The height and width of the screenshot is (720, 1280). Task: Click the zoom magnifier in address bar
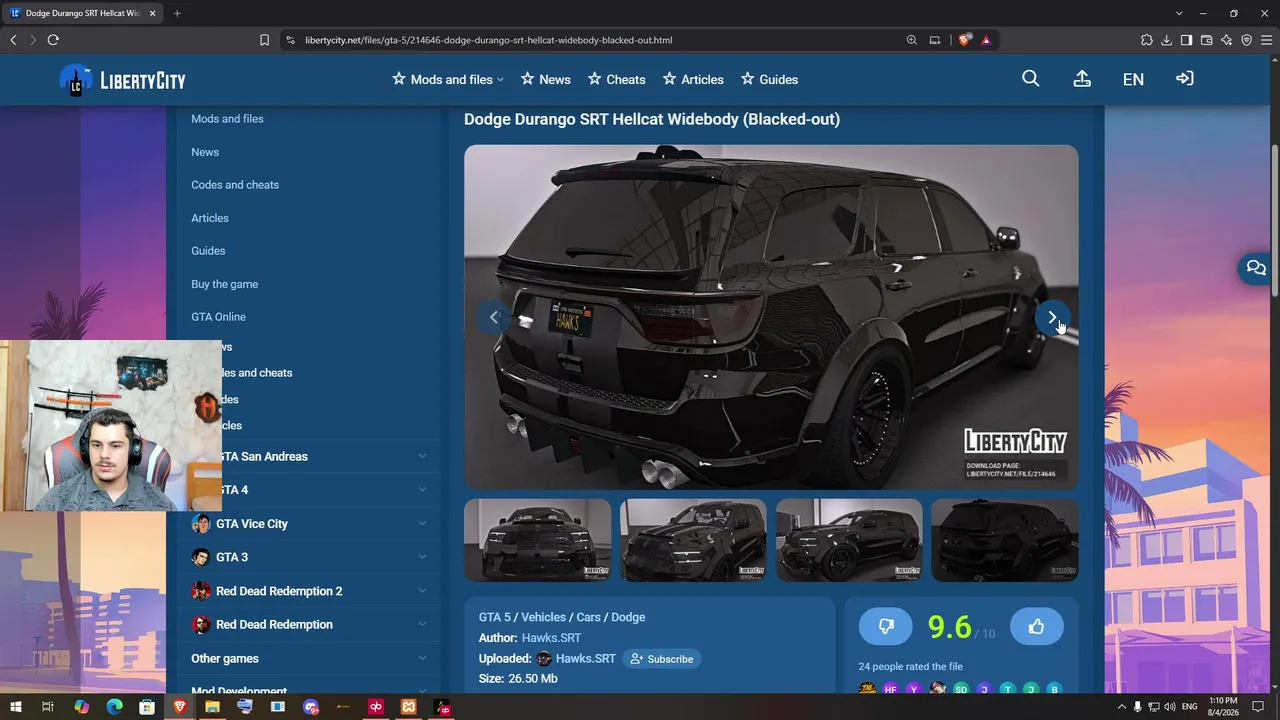[912, 40]
